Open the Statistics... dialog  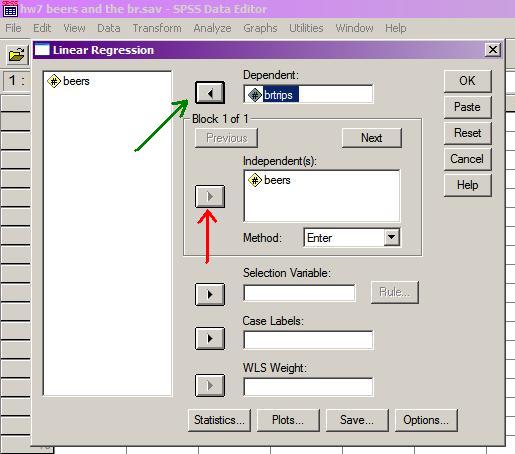pos(219,420)
